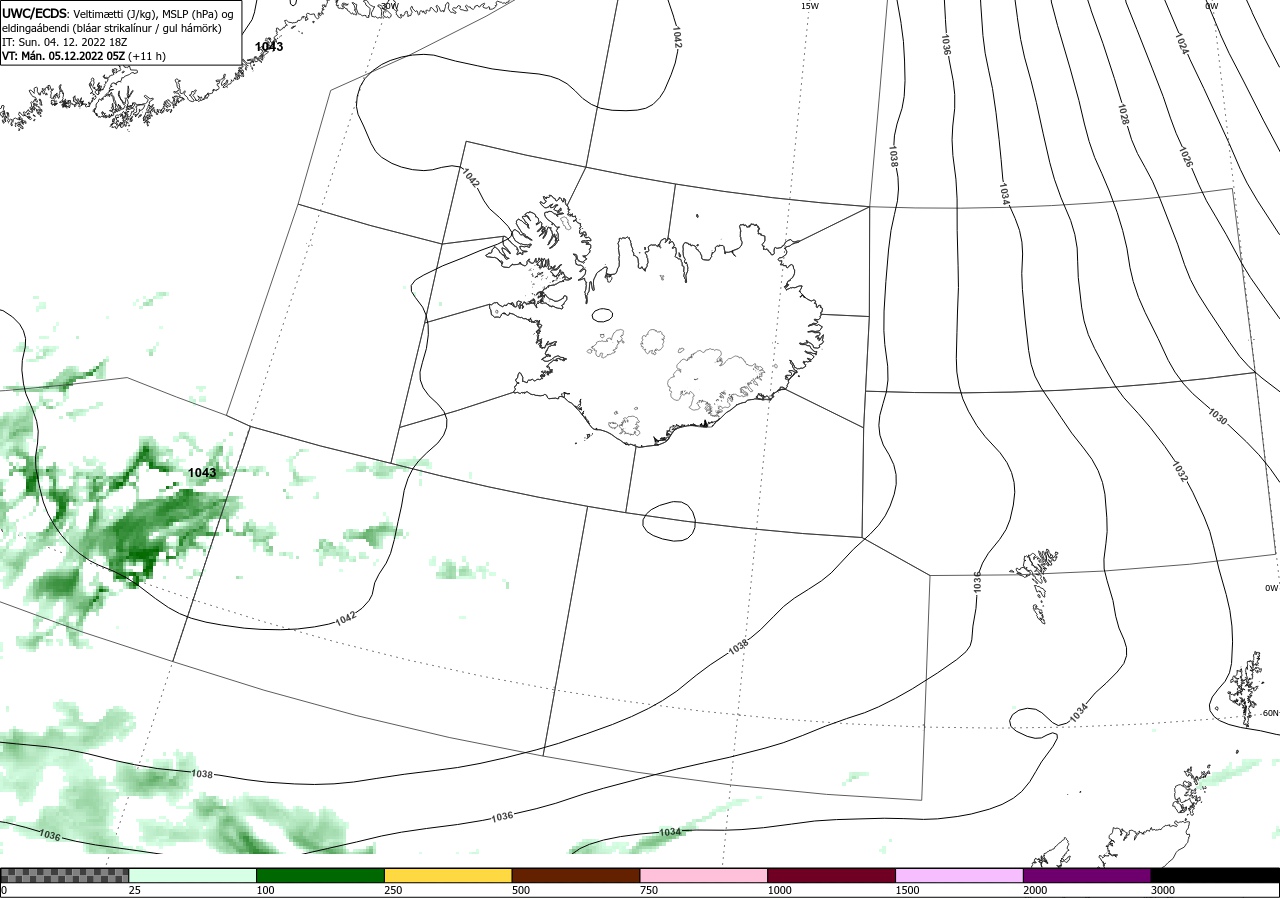
Task: Click the gray checkered 0–25 legend swatch
Action: [x=65, y=875]
